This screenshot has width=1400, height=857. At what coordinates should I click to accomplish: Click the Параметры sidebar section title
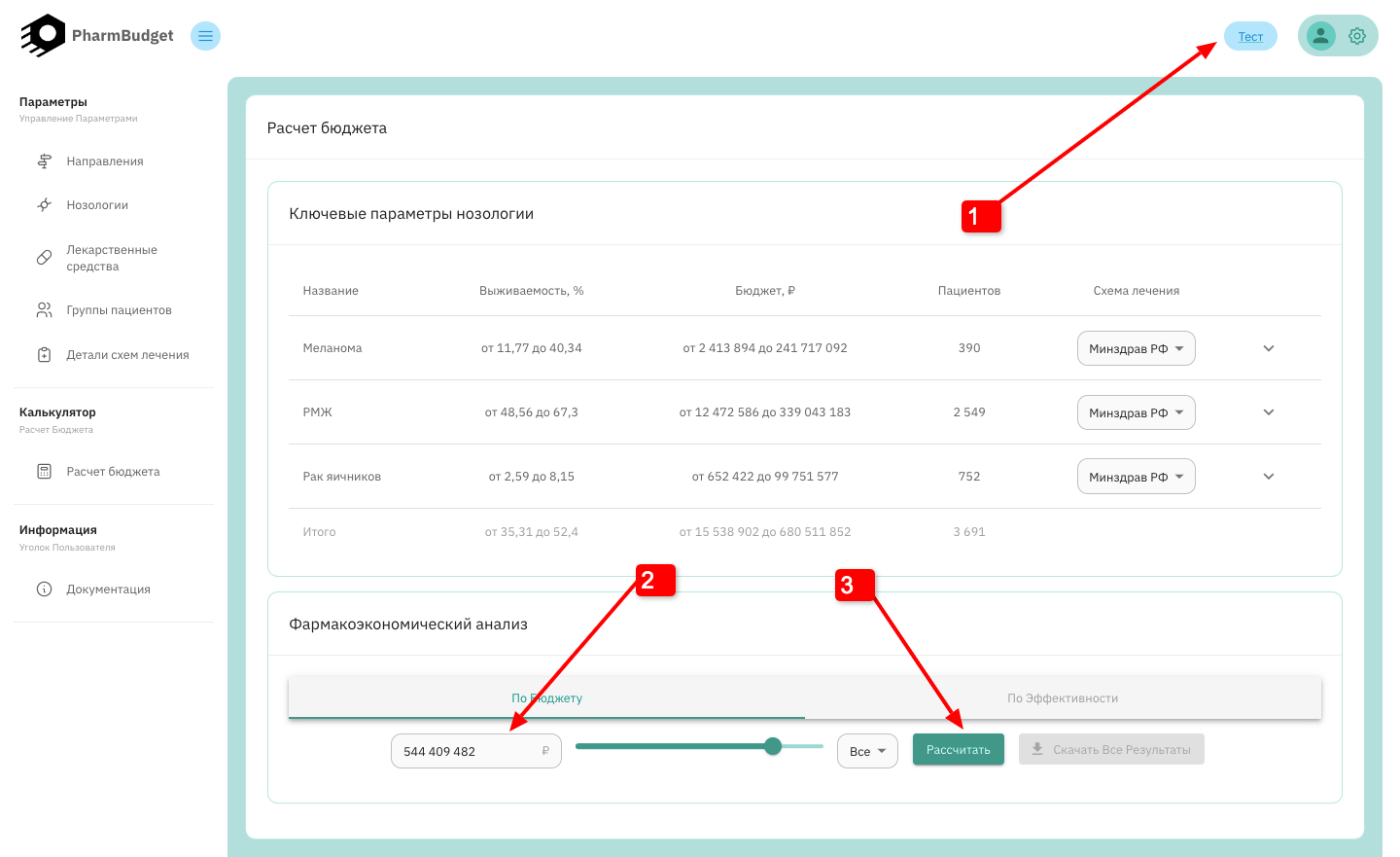(x=53, y=102)
